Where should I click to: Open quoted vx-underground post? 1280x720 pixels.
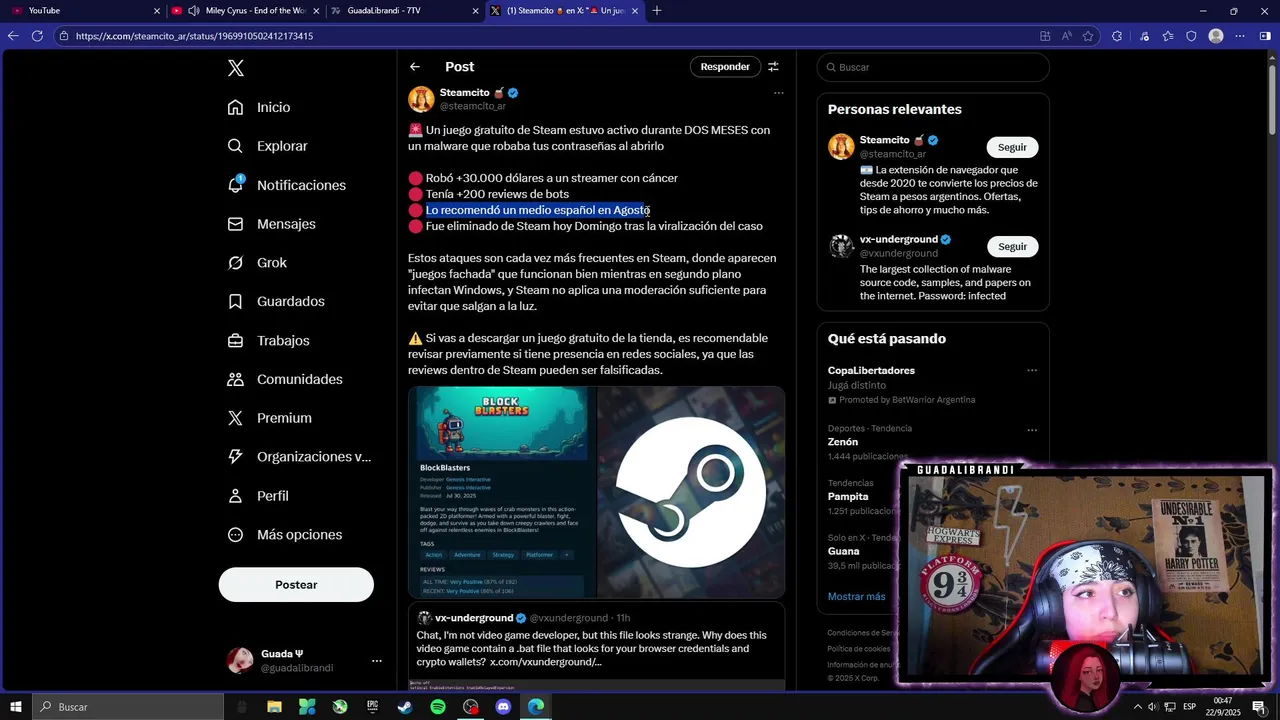[596, 646]
